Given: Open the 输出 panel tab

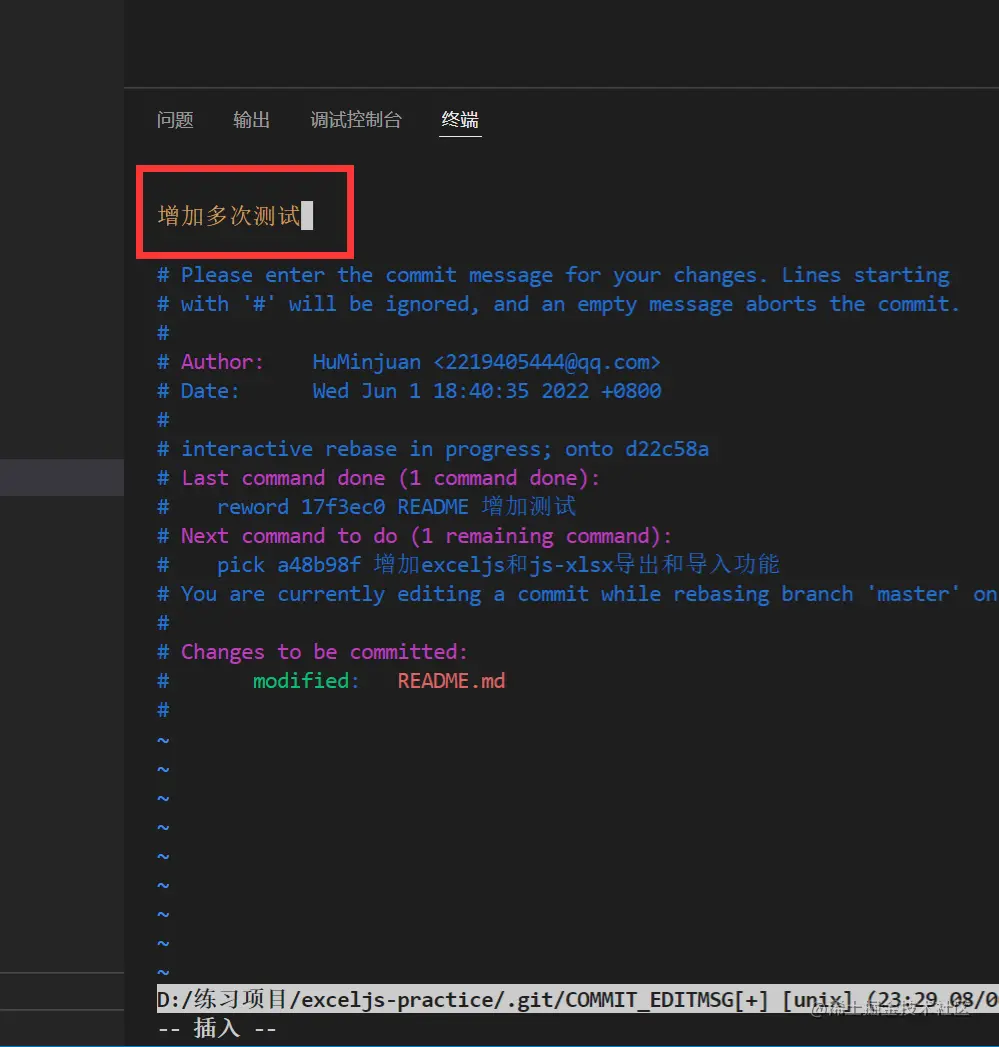Looking at the screenshot, I should click(x=251, y=120).
